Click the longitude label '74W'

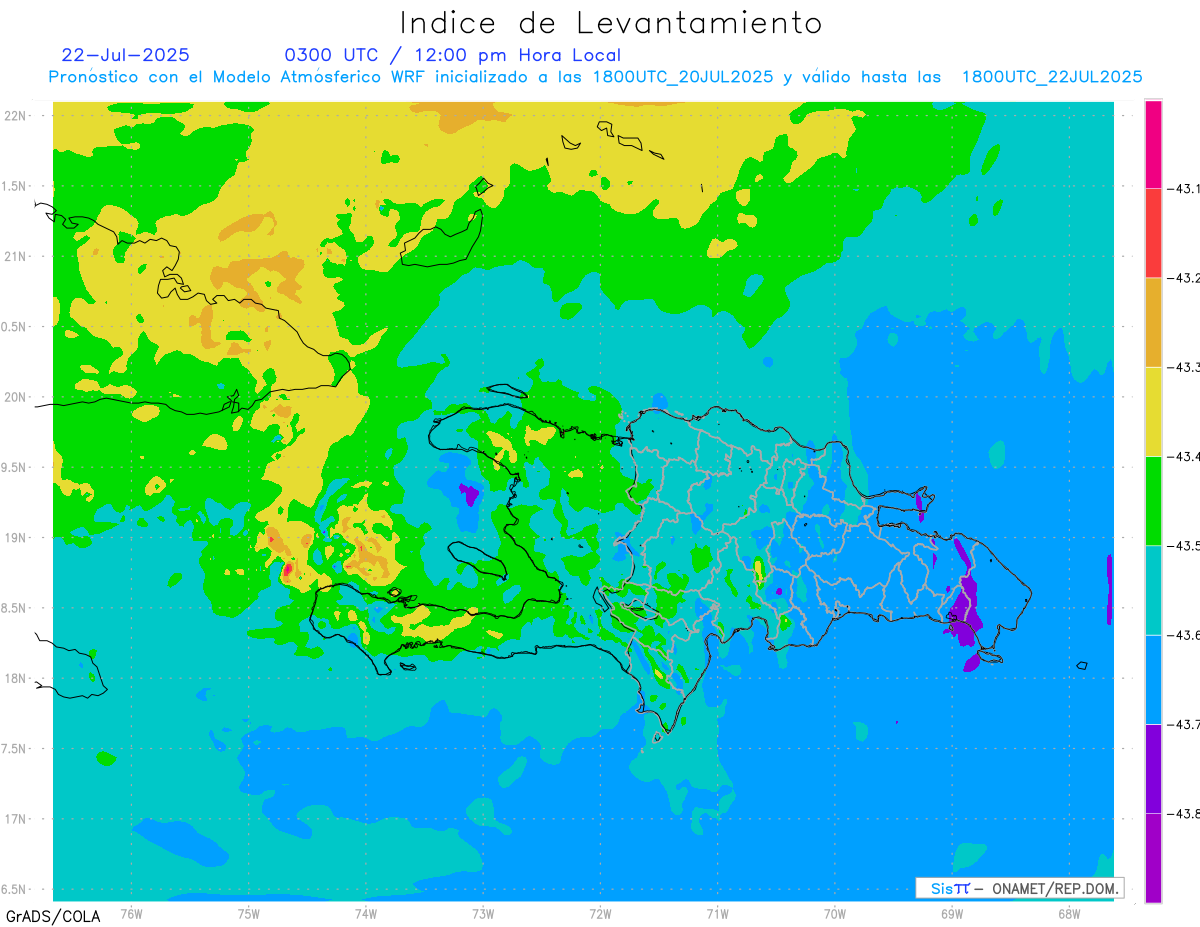point(366,914)
